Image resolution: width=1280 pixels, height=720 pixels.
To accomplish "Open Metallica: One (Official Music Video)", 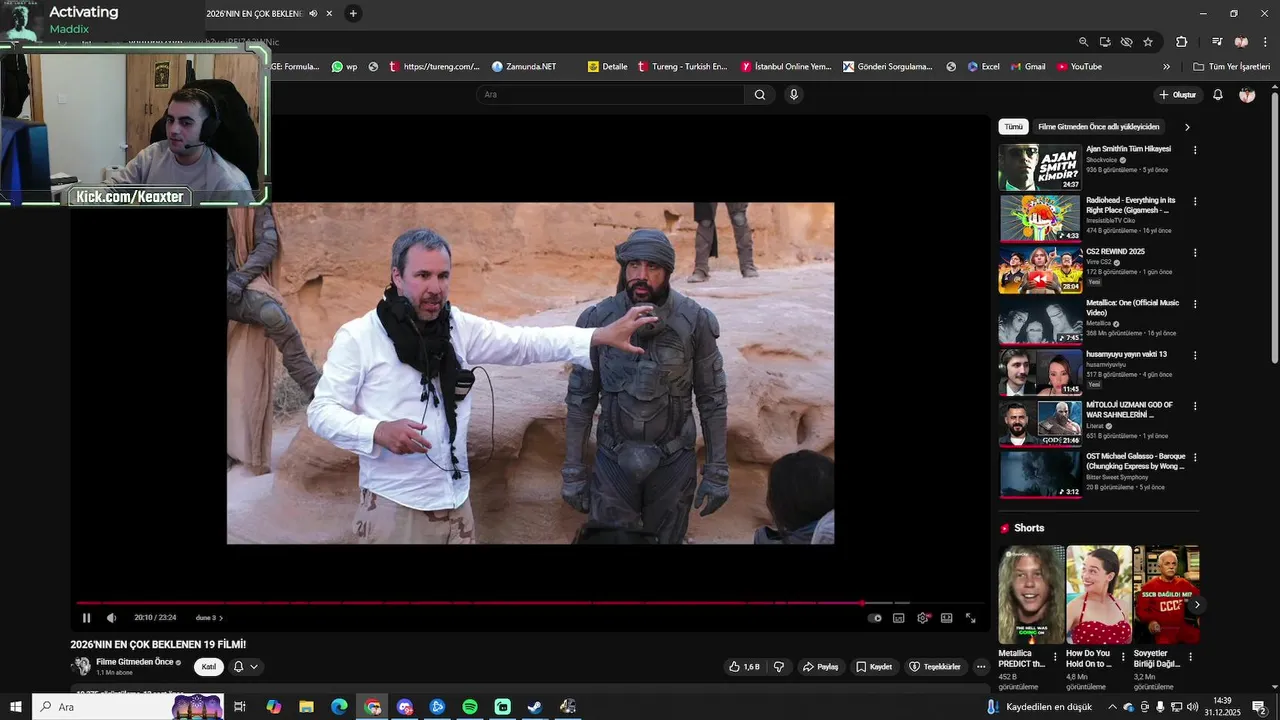I will [1040, 321].
